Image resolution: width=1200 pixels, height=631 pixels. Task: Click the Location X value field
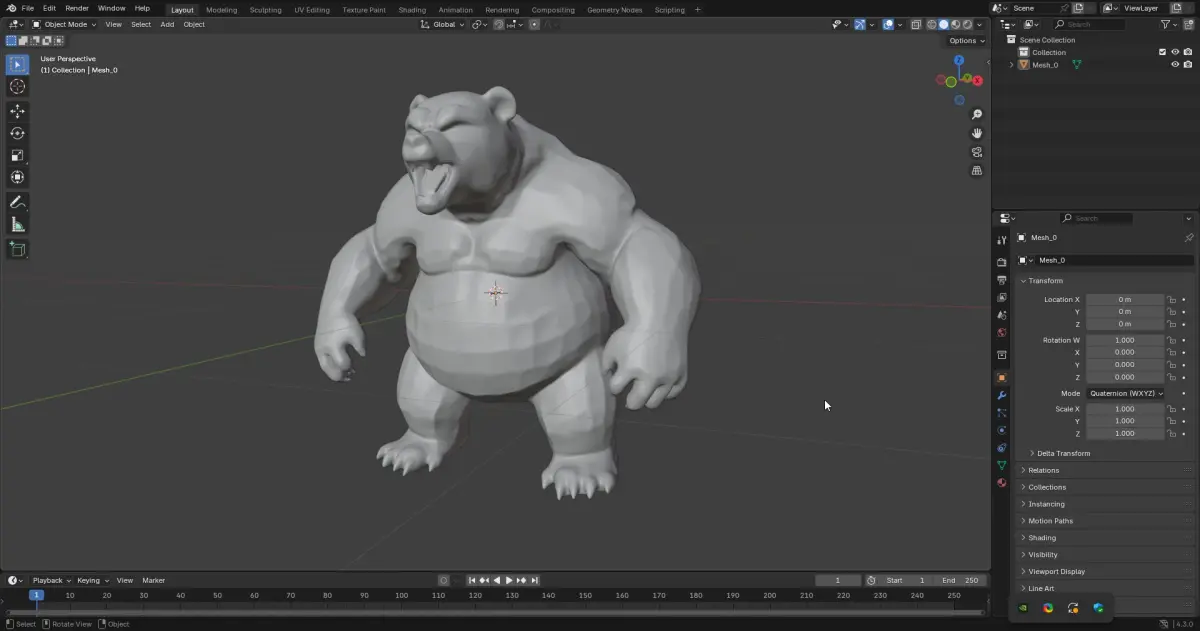coord(1125,300)
